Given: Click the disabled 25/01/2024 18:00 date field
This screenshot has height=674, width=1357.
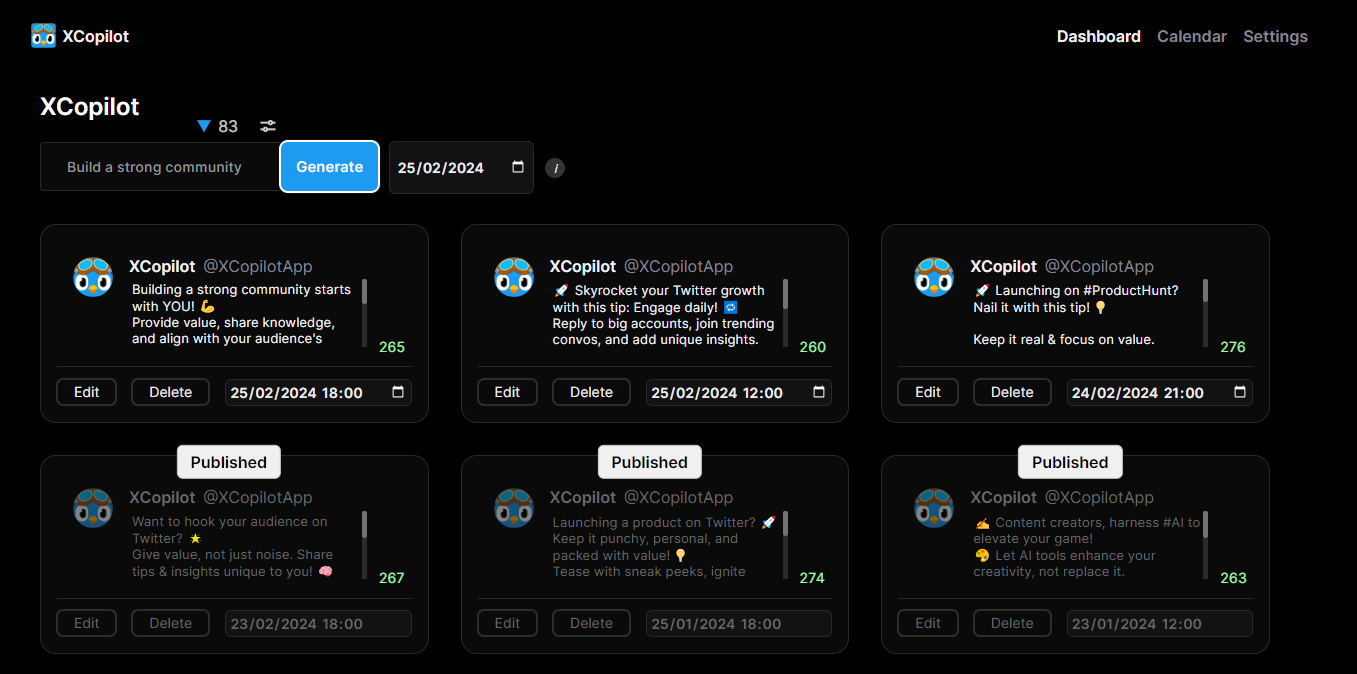Looking at the screenshot, I should (x=739, y=623).
